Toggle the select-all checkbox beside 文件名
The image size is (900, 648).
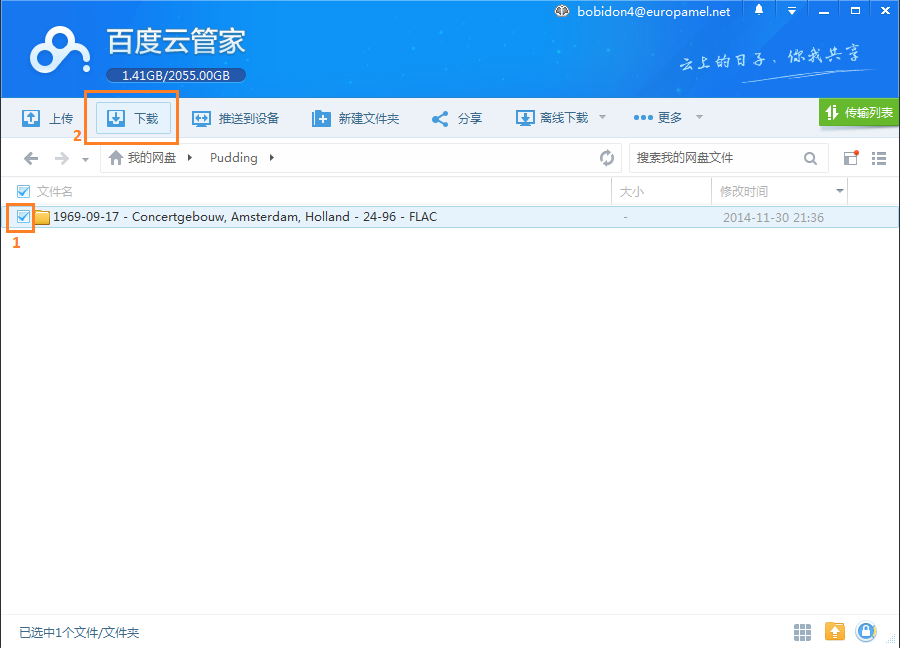23,191
